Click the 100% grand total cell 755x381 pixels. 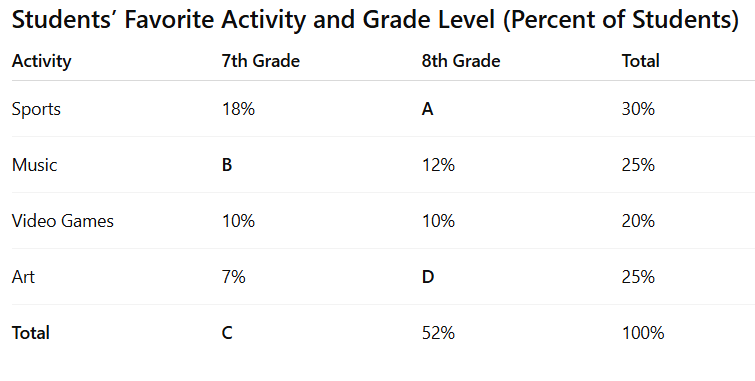pyautogui.click(x=643, y=333)
